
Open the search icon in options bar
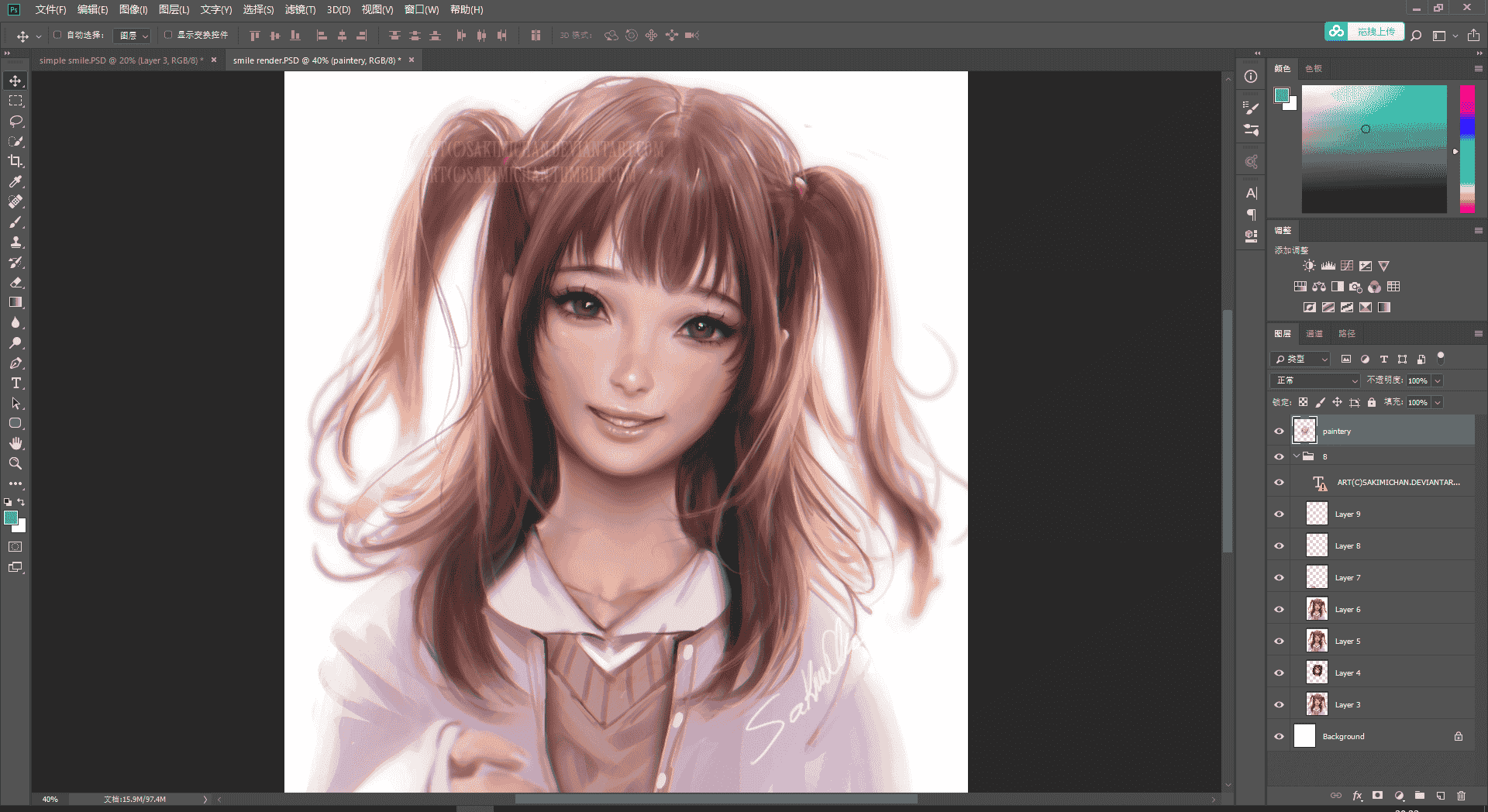pos(1416,35)
